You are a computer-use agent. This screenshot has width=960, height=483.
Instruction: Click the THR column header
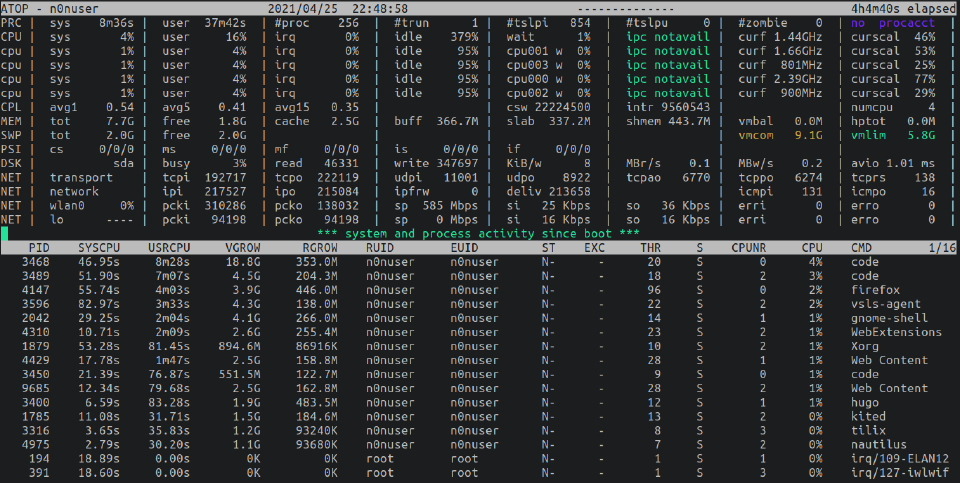click(650, 247)
